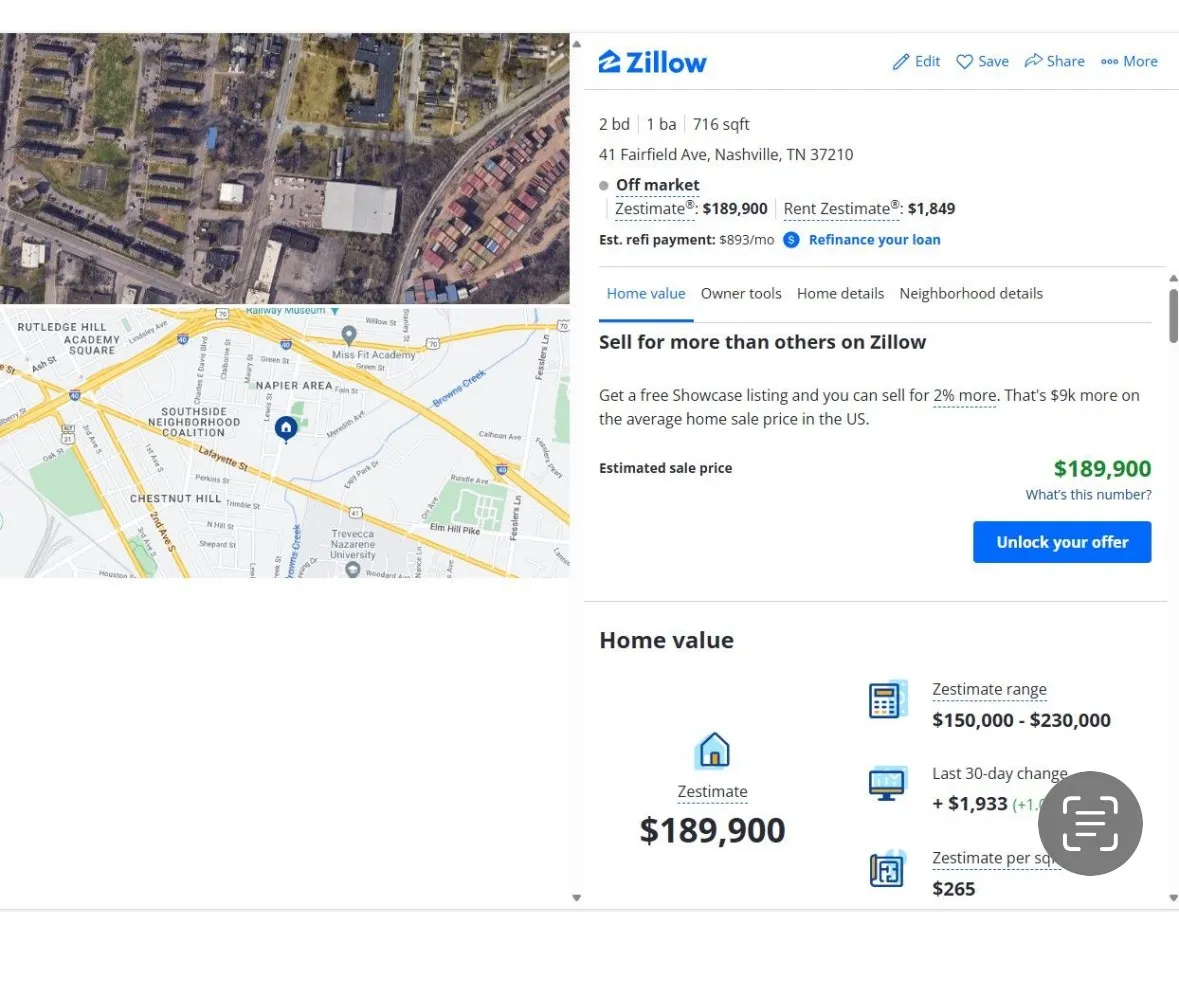Click the Share arrow icon
The width and height of the screenshot is (1179, 983).
point(1033,62)
